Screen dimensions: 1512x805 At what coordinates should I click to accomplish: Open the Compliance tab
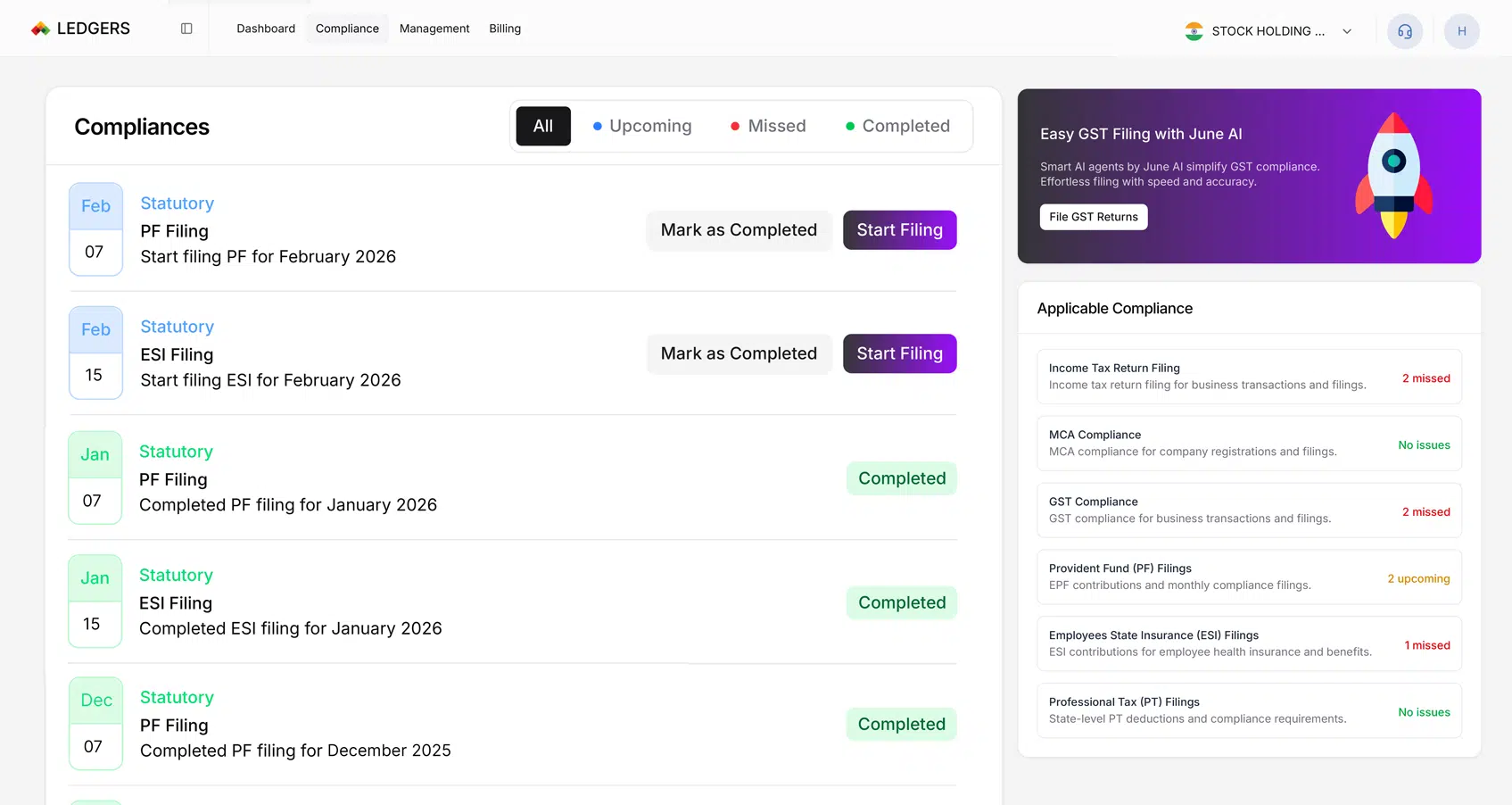[x=347, y=29]
